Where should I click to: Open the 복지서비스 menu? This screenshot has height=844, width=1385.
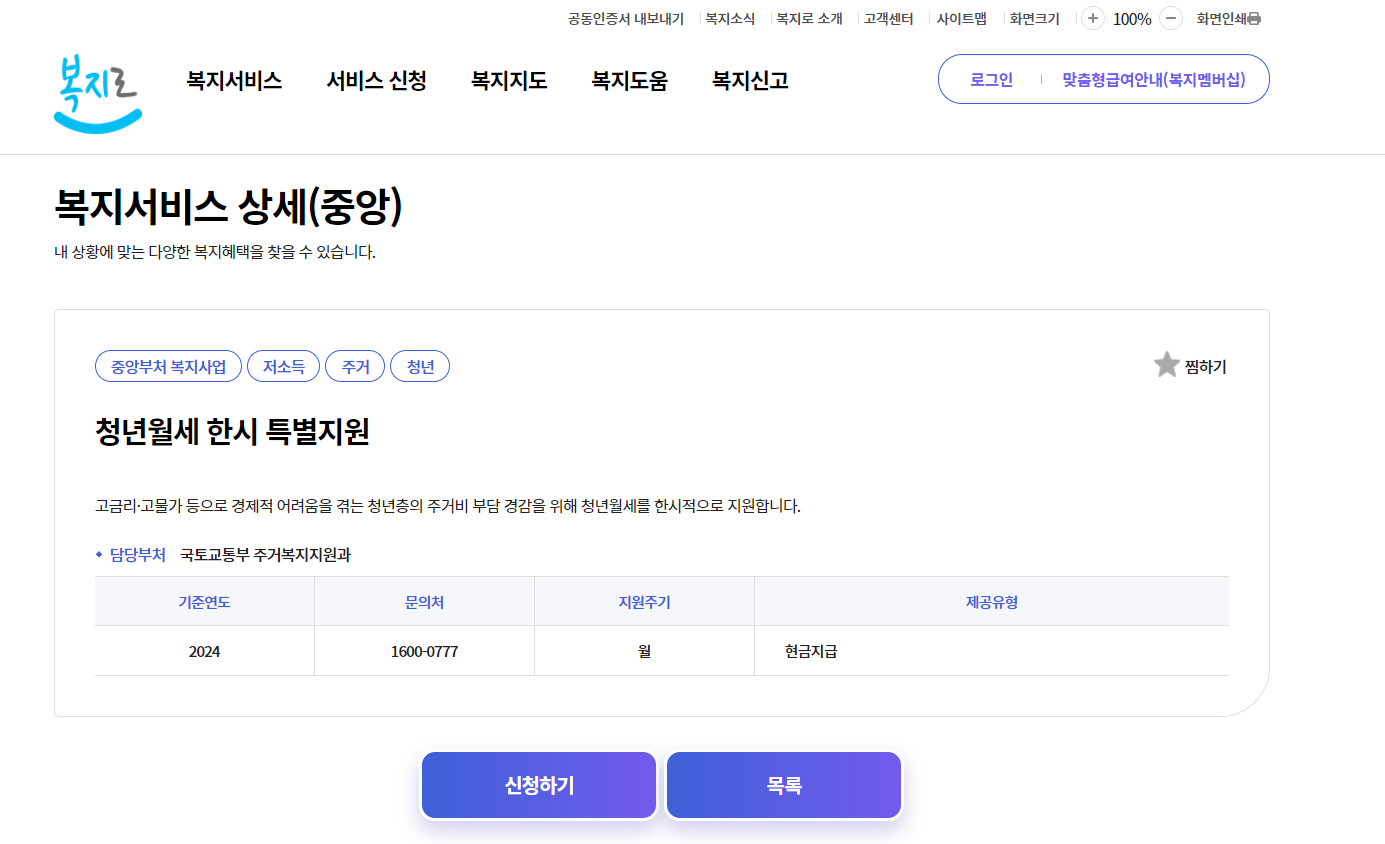click(x=232, y=80)
